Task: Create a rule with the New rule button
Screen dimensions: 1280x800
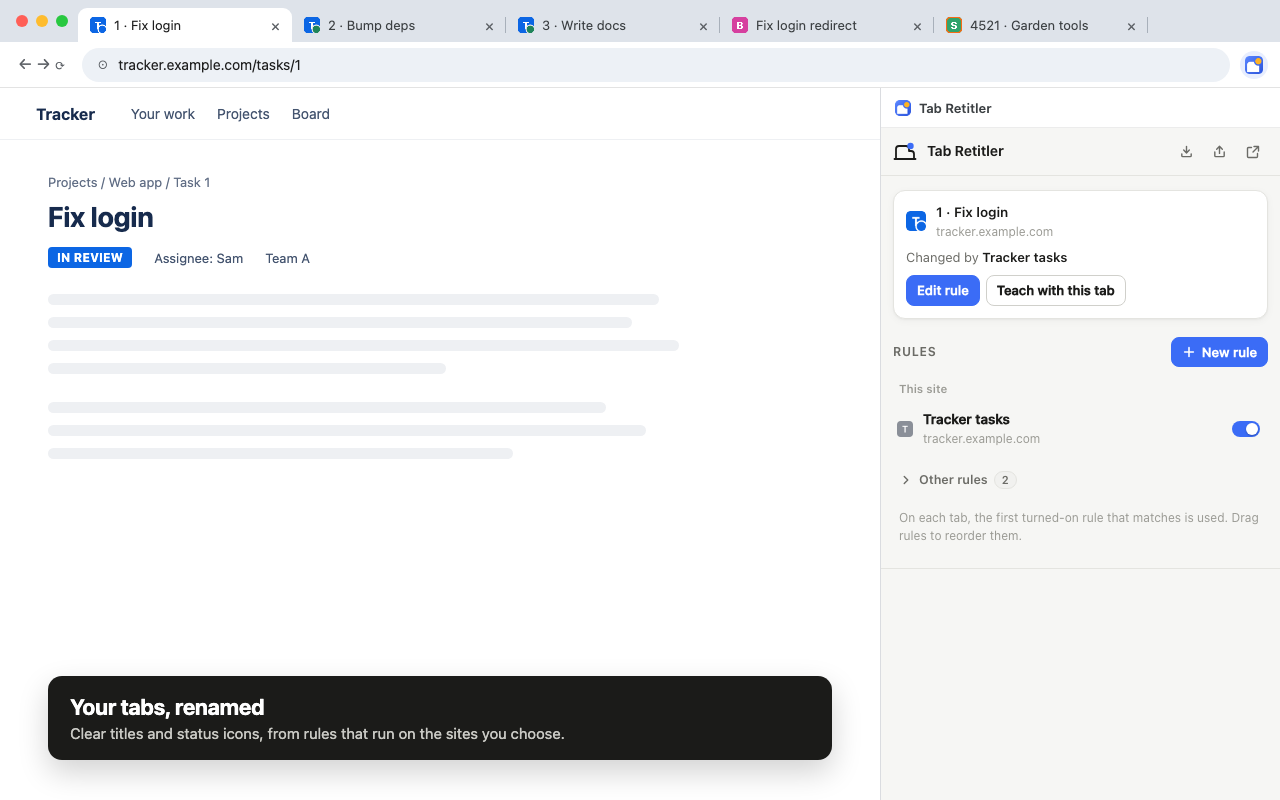Action: click(1219, 352)
